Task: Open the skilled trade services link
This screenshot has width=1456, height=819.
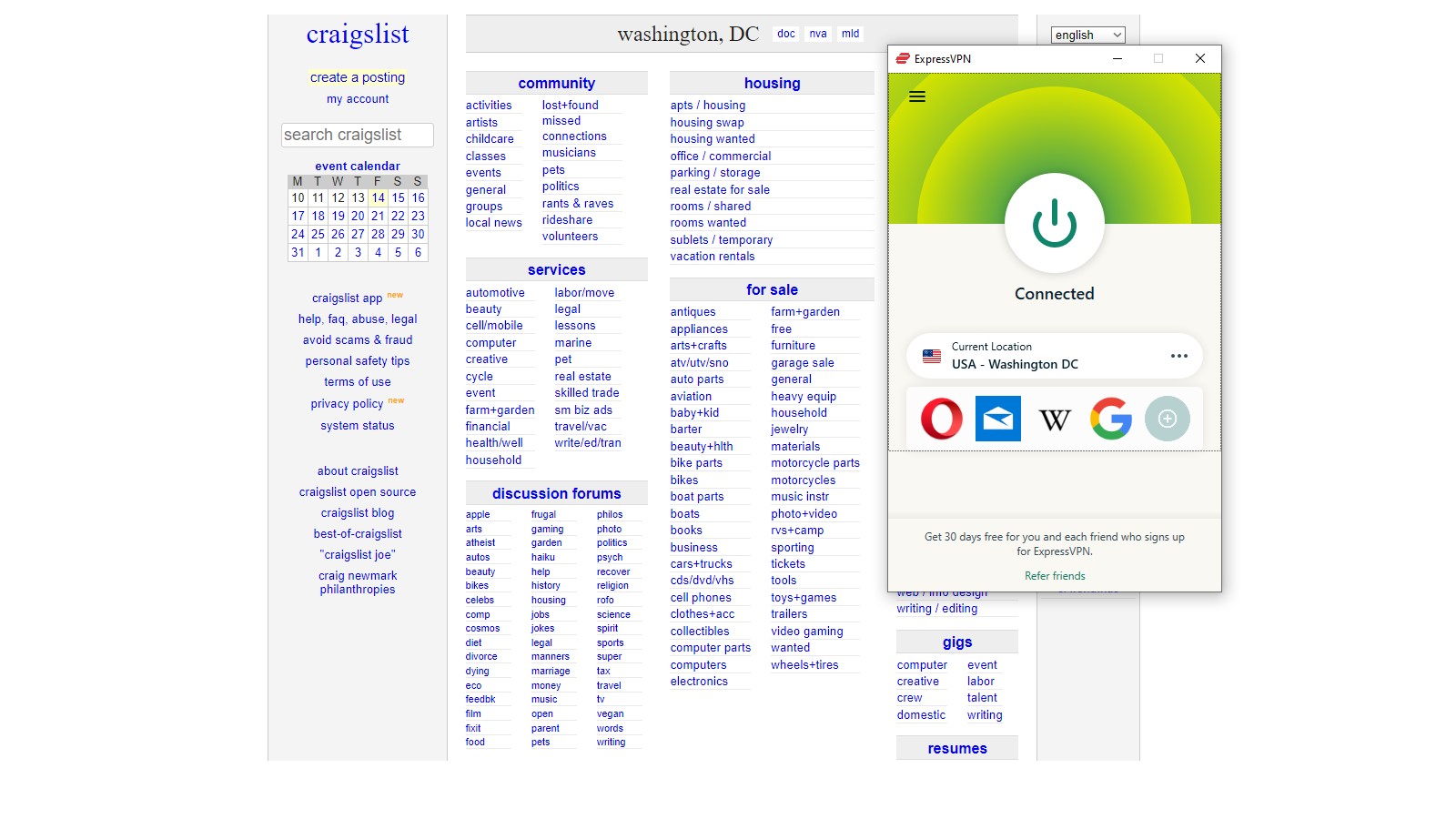Action: [x=587, y=393]
